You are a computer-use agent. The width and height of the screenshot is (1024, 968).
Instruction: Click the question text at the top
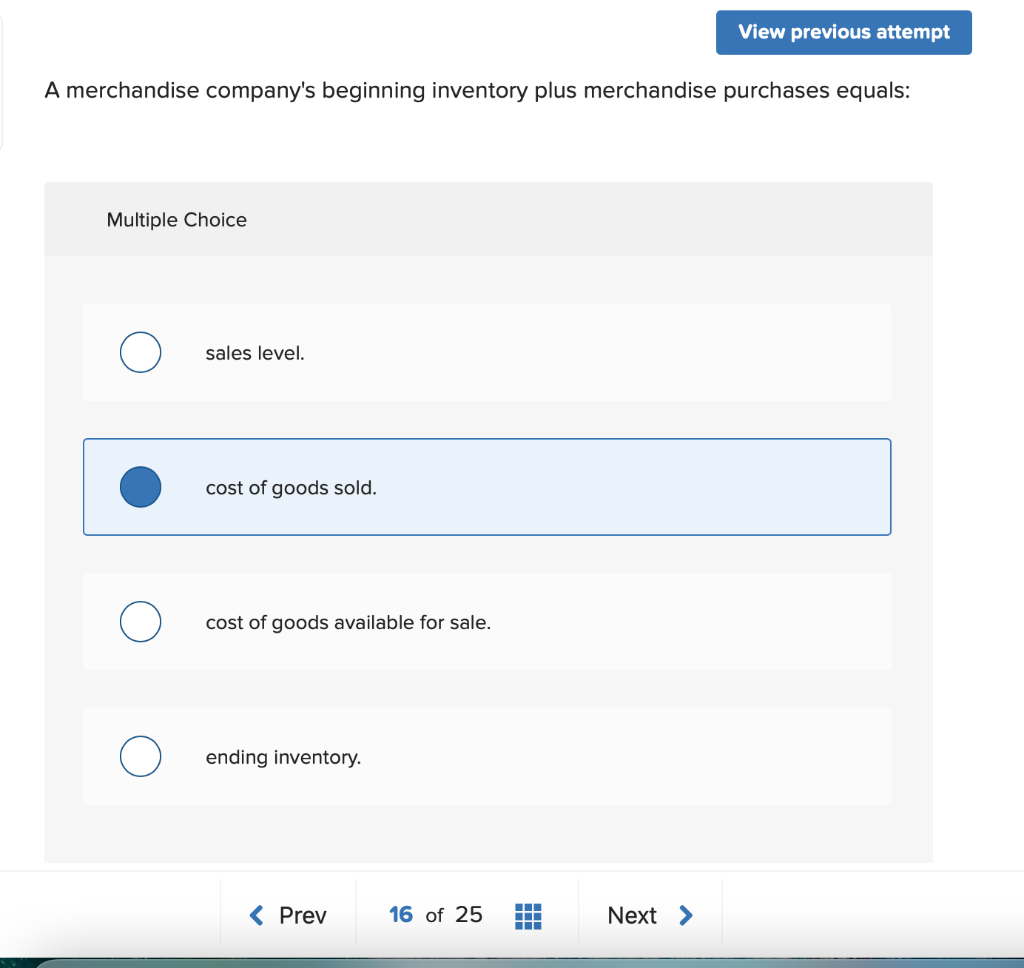(477, 90)
